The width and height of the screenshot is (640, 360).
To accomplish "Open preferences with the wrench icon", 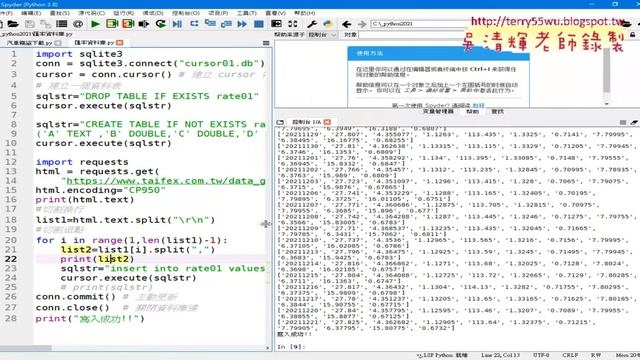I will (312, 24).
